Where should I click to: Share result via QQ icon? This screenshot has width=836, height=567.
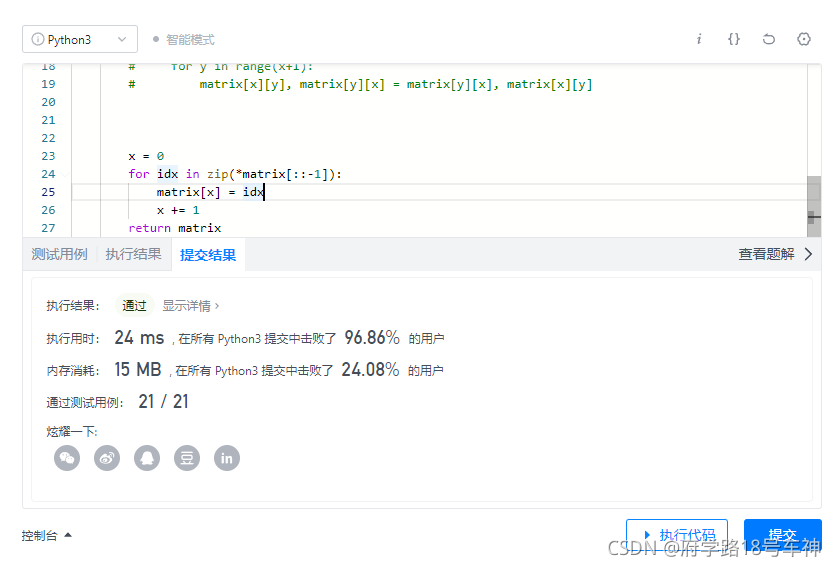[147, 458]
